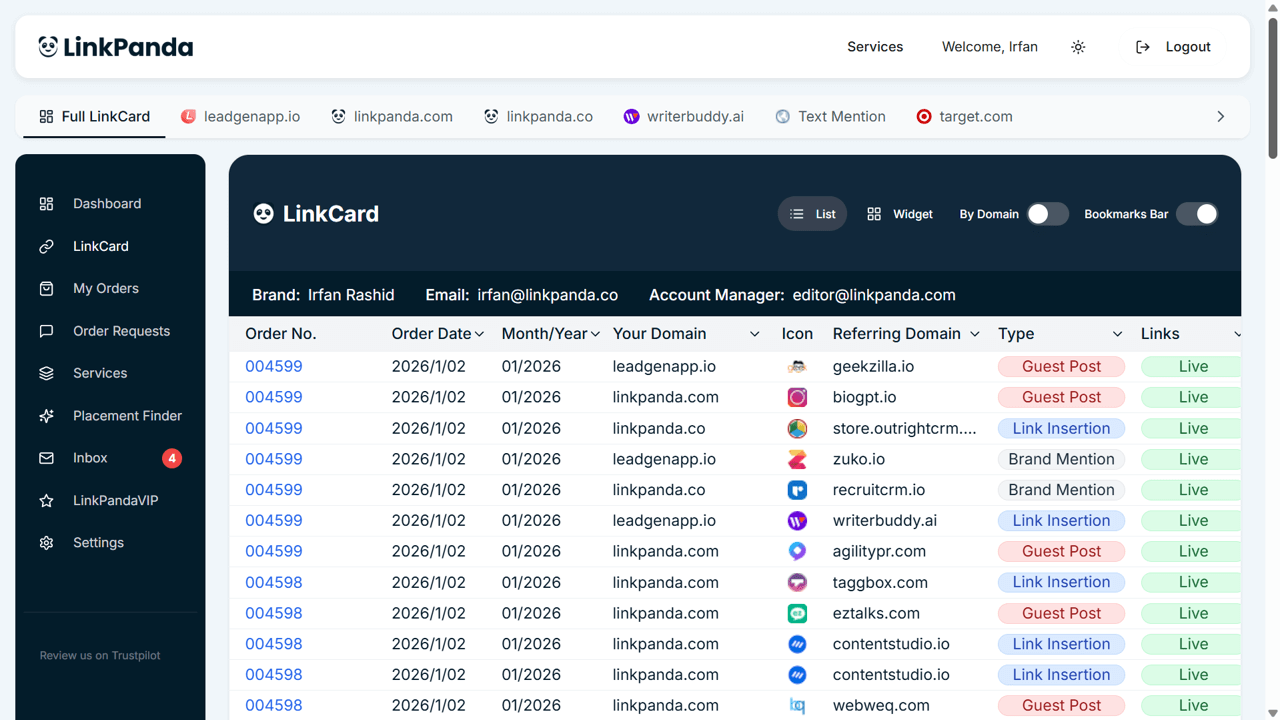Screen dimensions: 1280x720
Task: Select the My Orders bag icon
Action: coord(46,288)
